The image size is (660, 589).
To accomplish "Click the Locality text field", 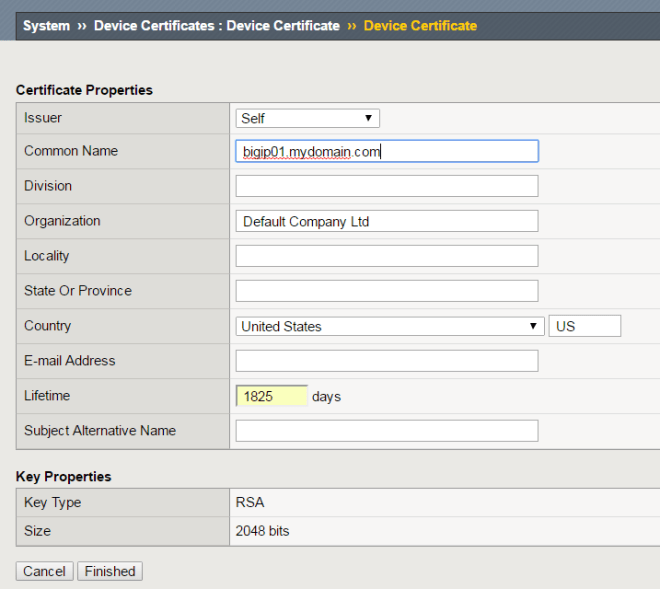I will 387,256.
